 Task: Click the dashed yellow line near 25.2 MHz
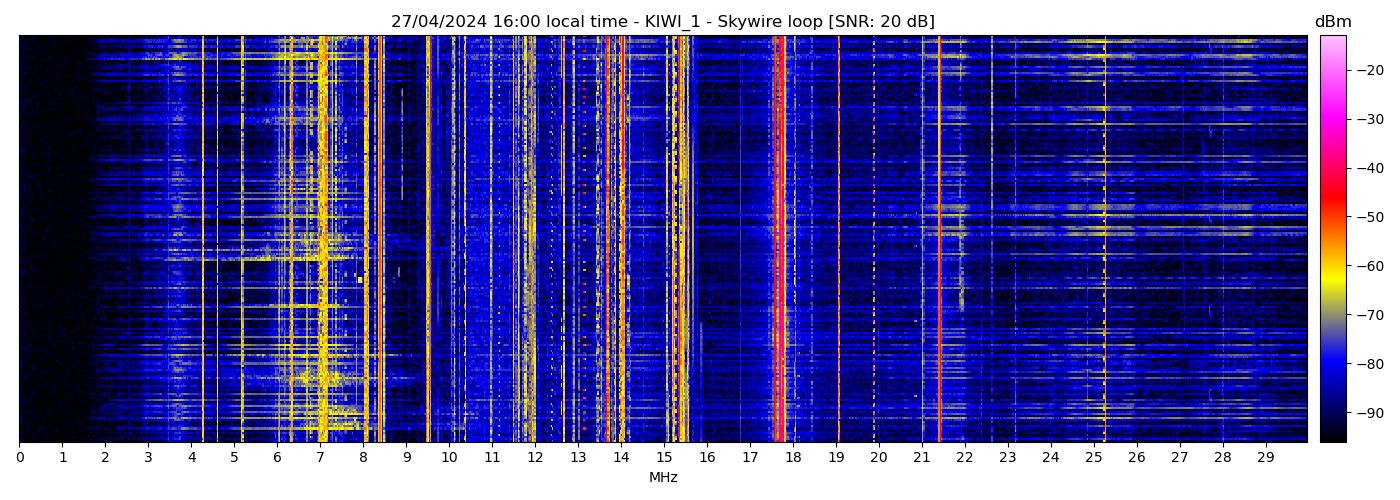point(1104,240)
